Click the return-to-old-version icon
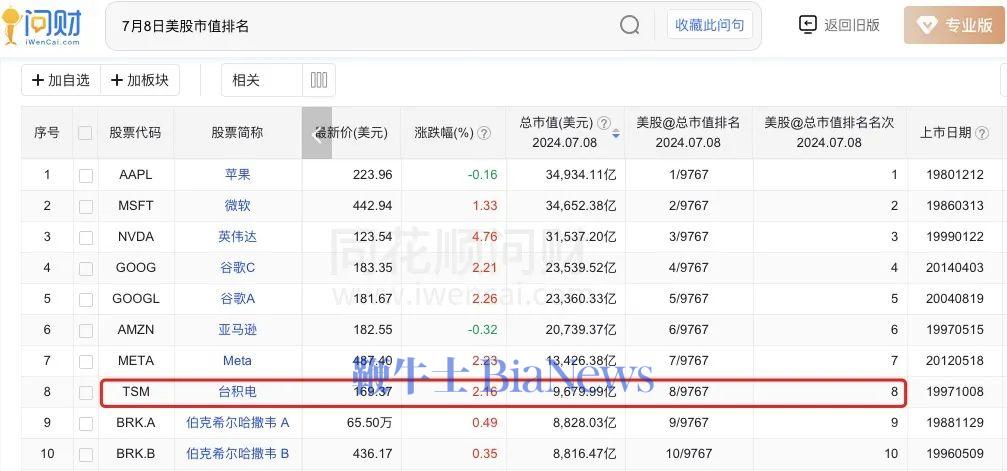Viewport: 1007px width, 471px height. tap(807, 25)
